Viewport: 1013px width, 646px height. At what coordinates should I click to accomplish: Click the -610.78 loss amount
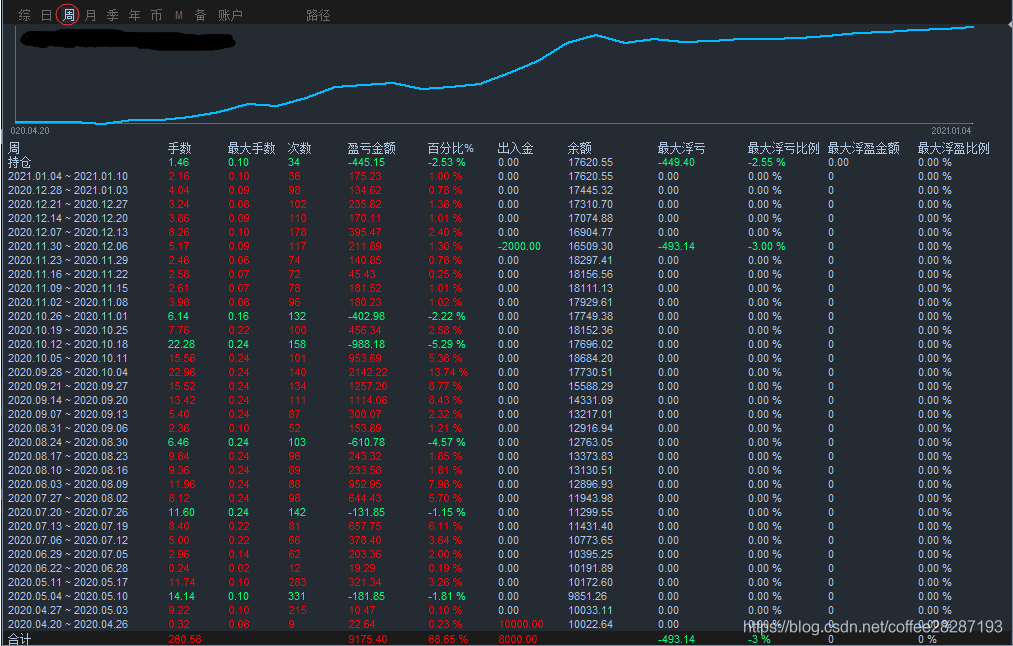pos(366,443)
